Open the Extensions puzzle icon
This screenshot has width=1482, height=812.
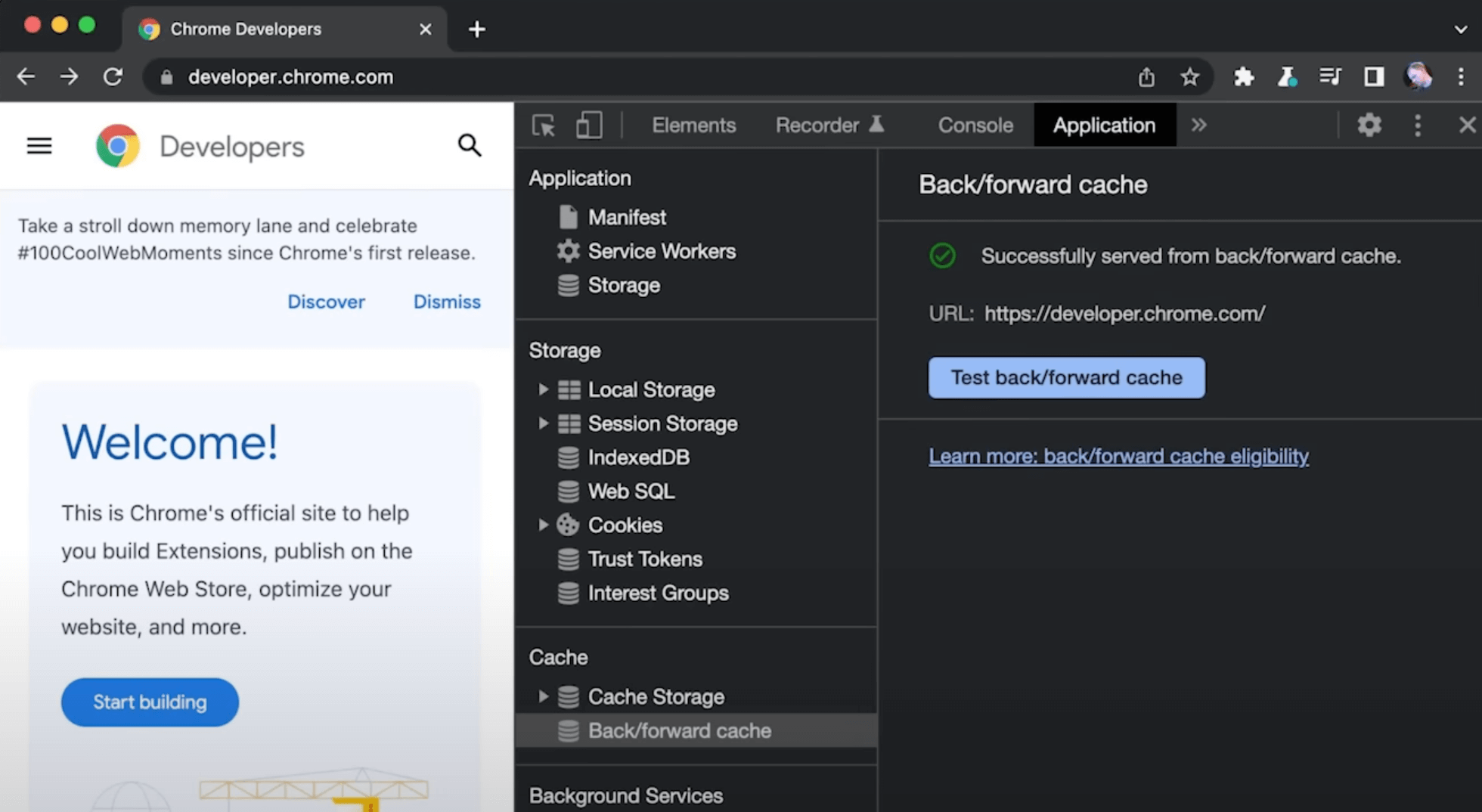(1243, 76)
